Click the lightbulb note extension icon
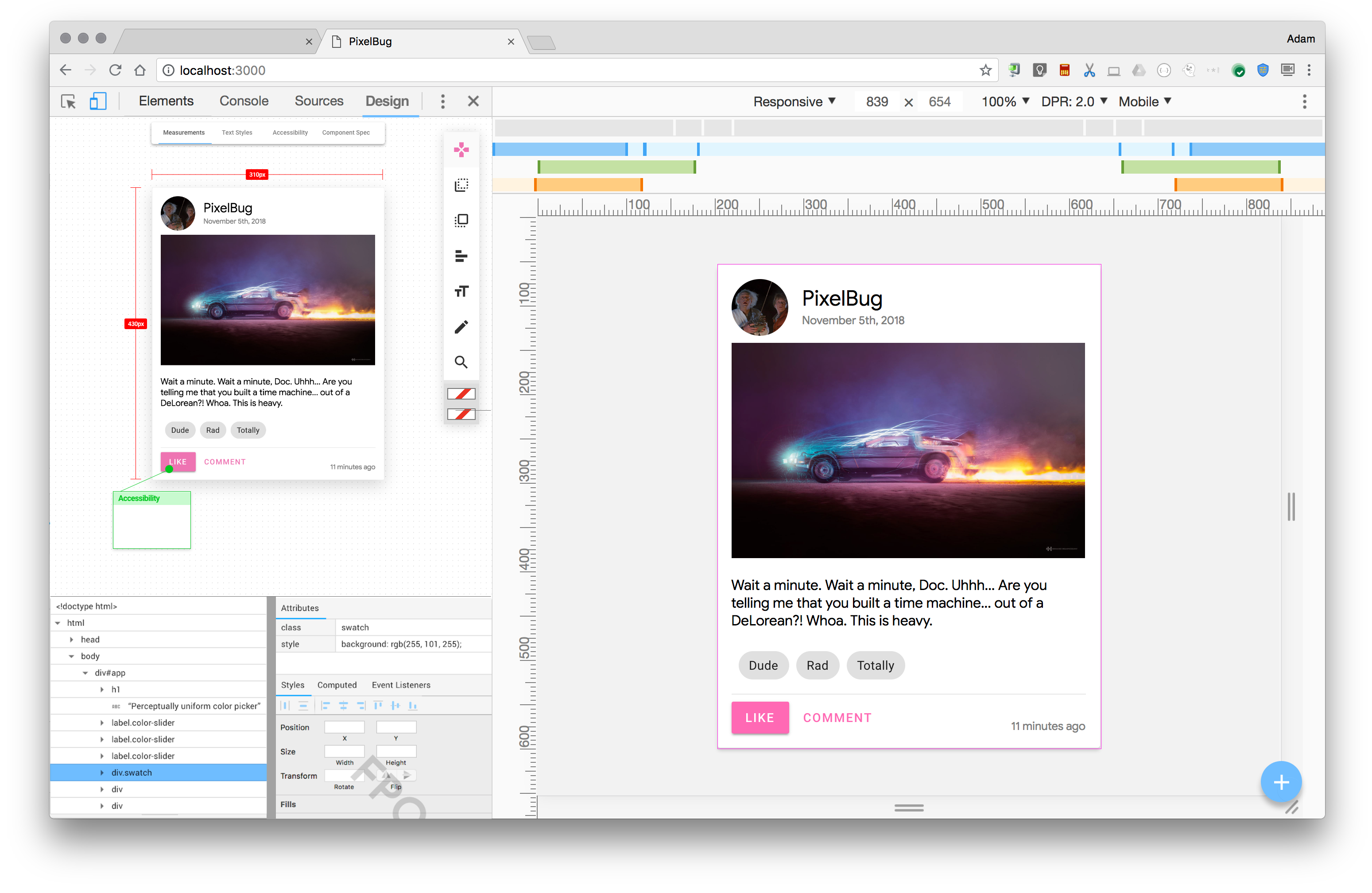Image resolution: width=1372 pixels, height=893 pixels. (1039, 70)
